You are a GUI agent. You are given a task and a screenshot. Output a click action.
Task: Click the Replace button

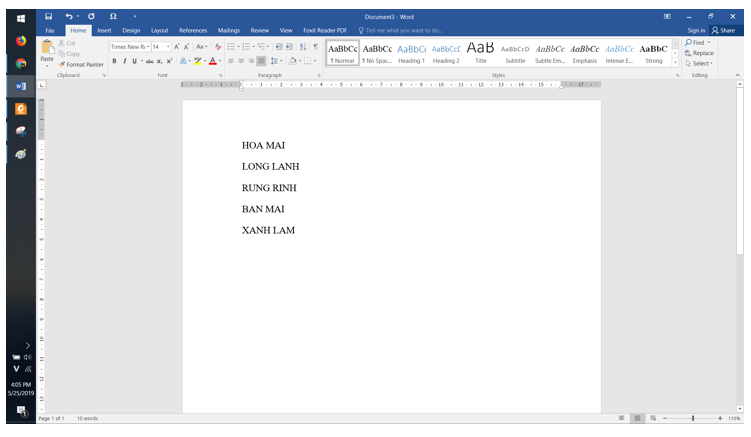coord(699,53)
